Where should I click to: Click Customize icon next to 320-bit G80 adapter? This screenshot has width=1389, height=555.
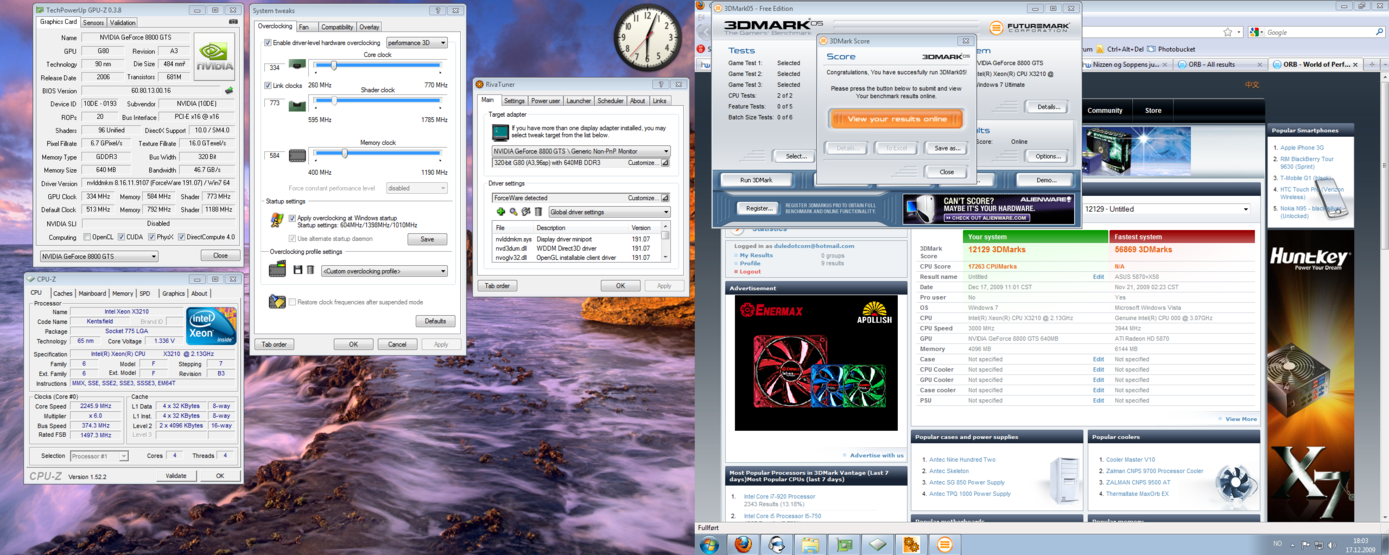pyautogui.click(x=665, y=162)
